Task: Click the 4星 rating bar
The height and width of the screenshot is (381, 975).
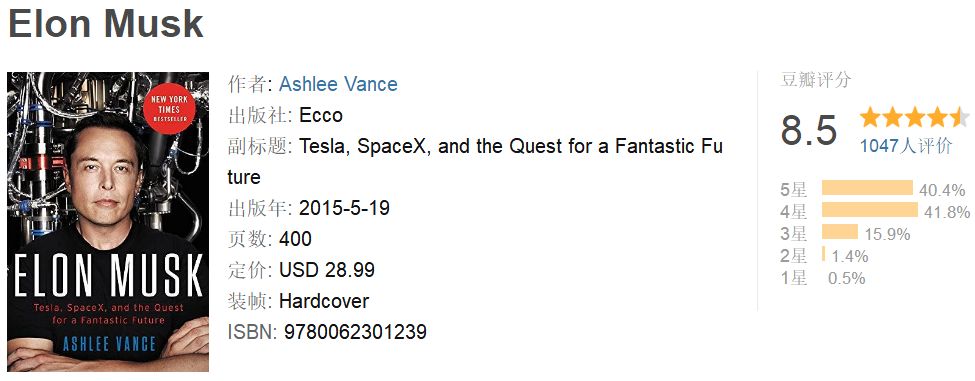Action: tap(869, 209)
